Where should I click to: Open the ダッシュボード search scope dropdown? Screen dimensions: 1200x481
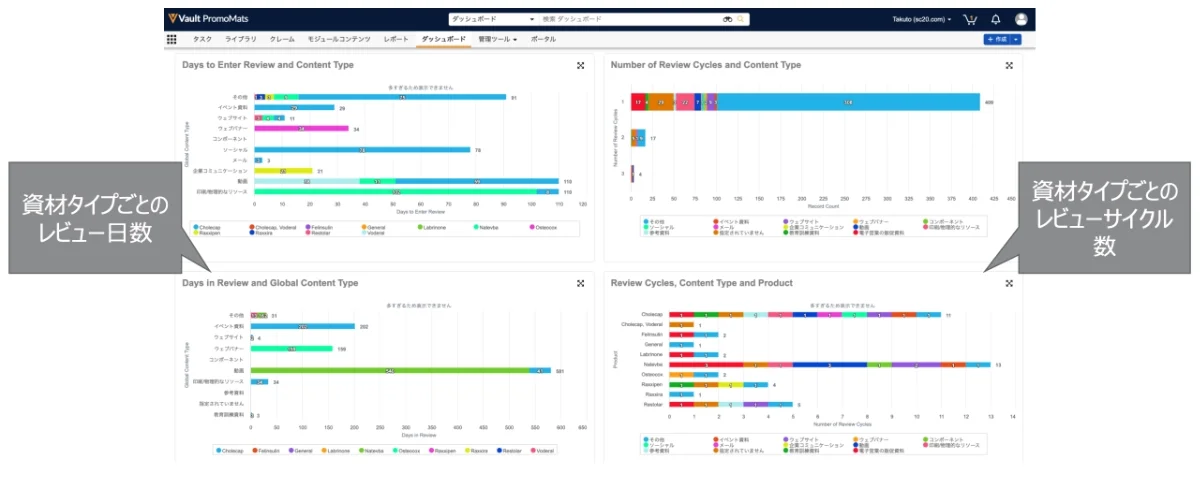(493, 19)
